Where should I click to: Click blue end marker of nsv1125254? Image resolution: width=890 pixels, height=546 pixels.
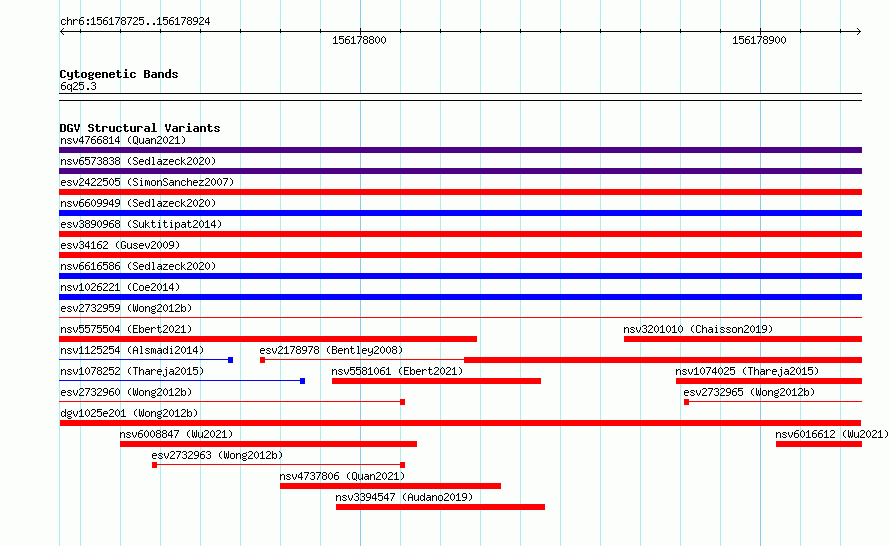coord(230,360)
